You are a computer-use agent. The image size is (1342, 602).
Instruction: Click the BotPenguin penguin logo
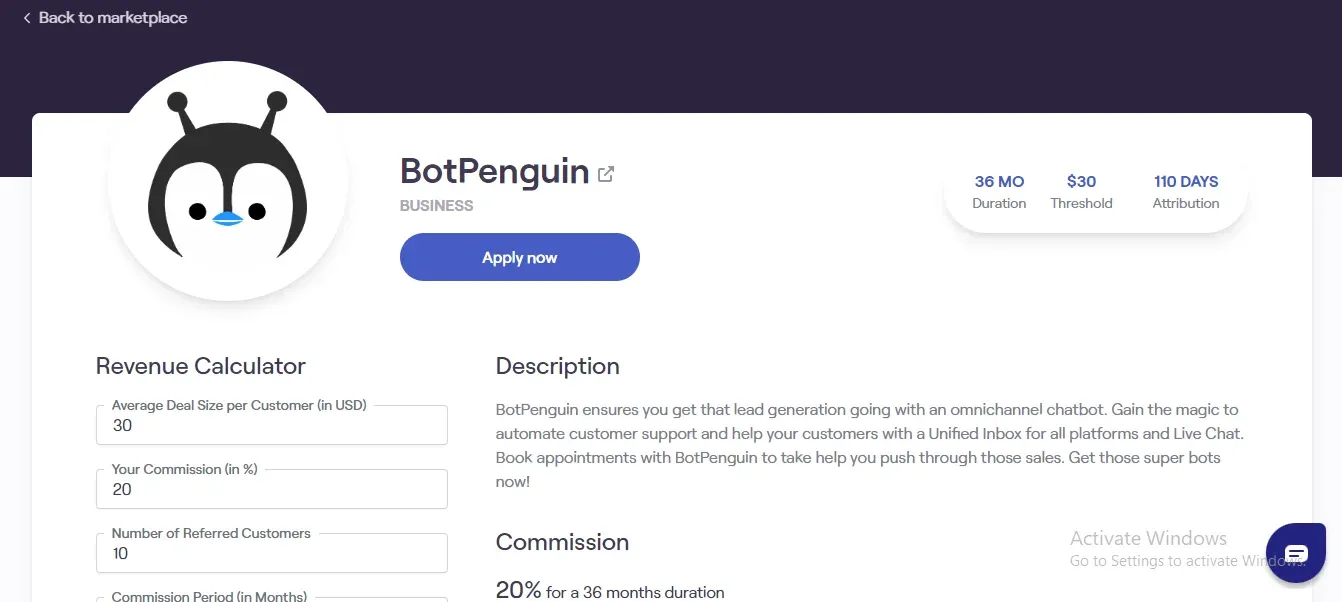click(228, 180)
